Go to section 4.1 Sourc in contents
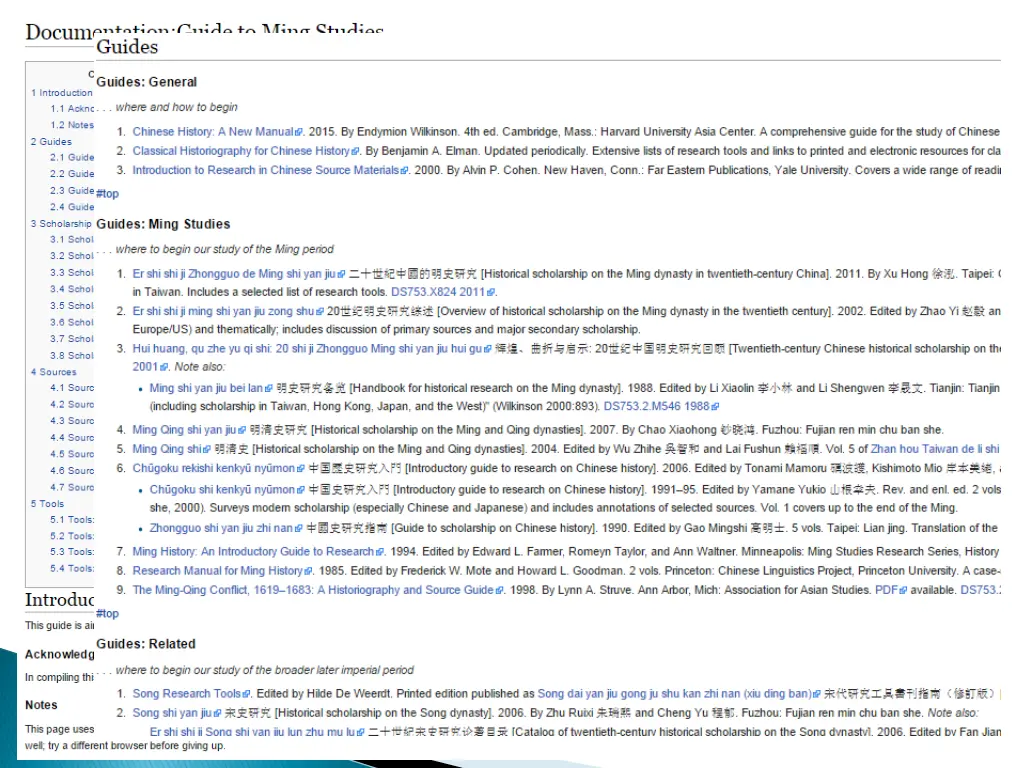The image size is (1024, 768). [72, 388]
